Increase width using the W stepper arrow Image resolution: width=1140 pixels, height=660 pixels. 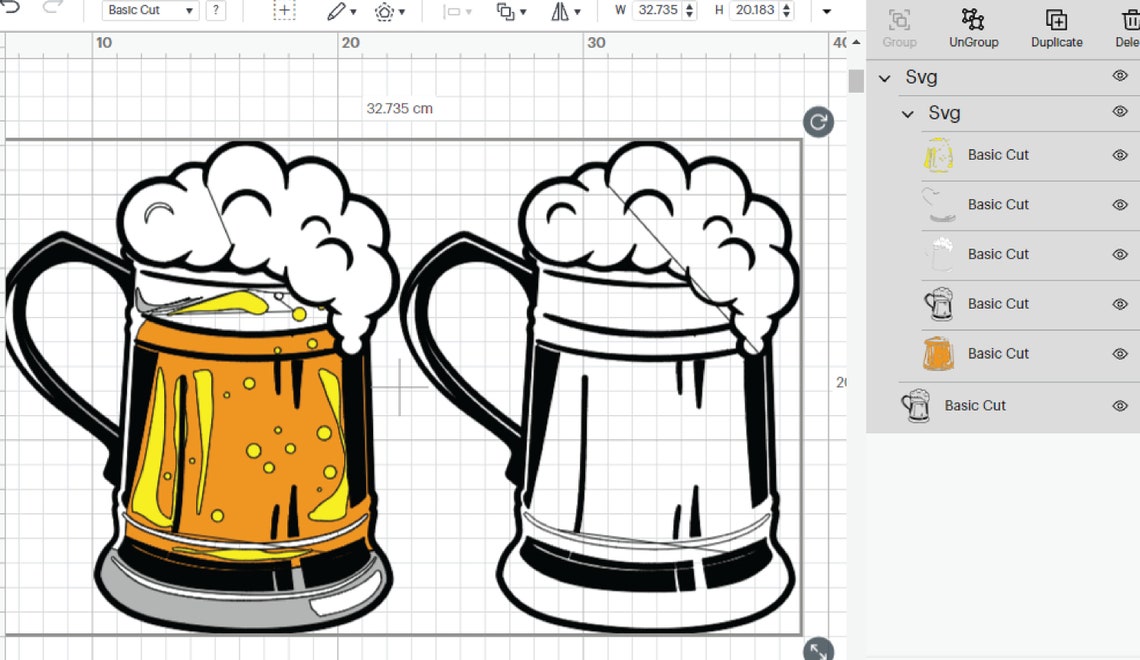(x=690, y=6)
